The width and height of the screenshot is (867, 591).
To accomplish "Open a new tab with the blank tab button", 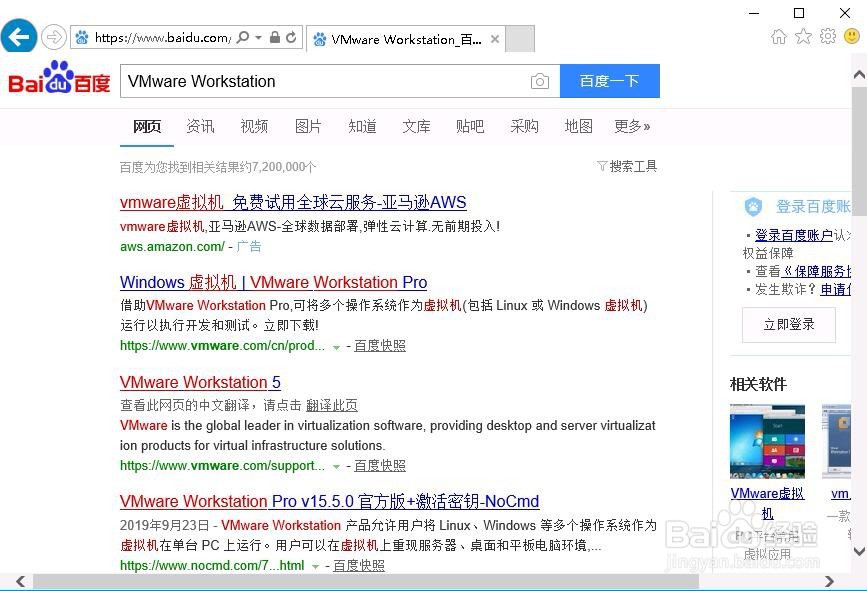I will (x=520, y=38).
